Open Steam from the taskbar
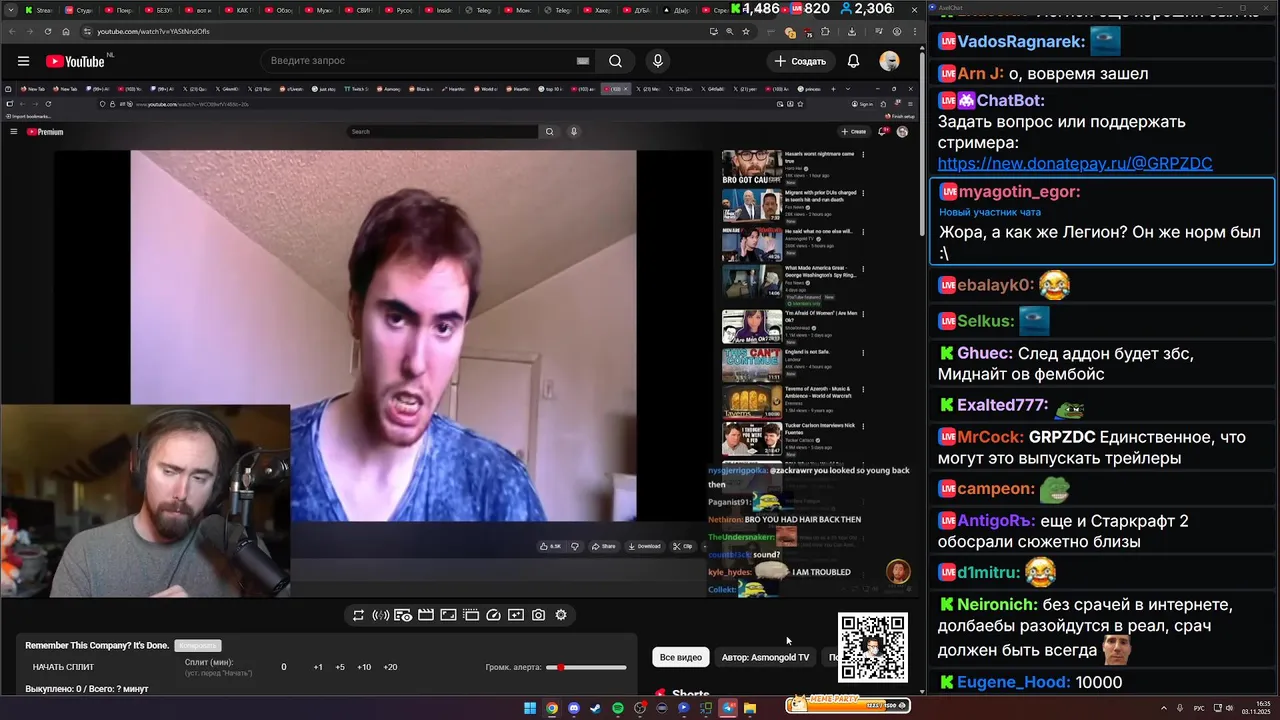1280x720 pixels. (596, 708)
